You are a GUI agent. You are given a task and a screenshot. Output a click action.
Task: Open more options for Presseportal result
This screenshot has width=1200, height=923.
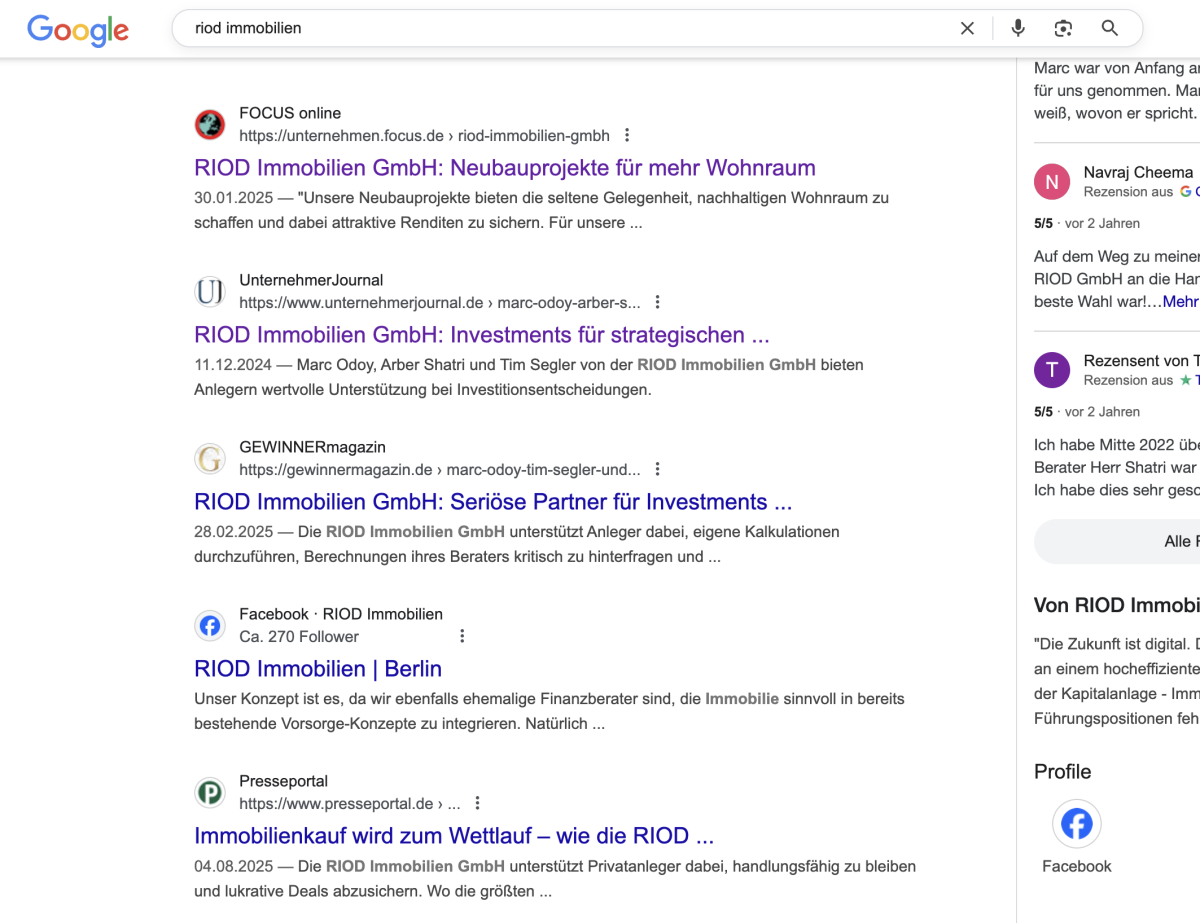coord(477,803)
